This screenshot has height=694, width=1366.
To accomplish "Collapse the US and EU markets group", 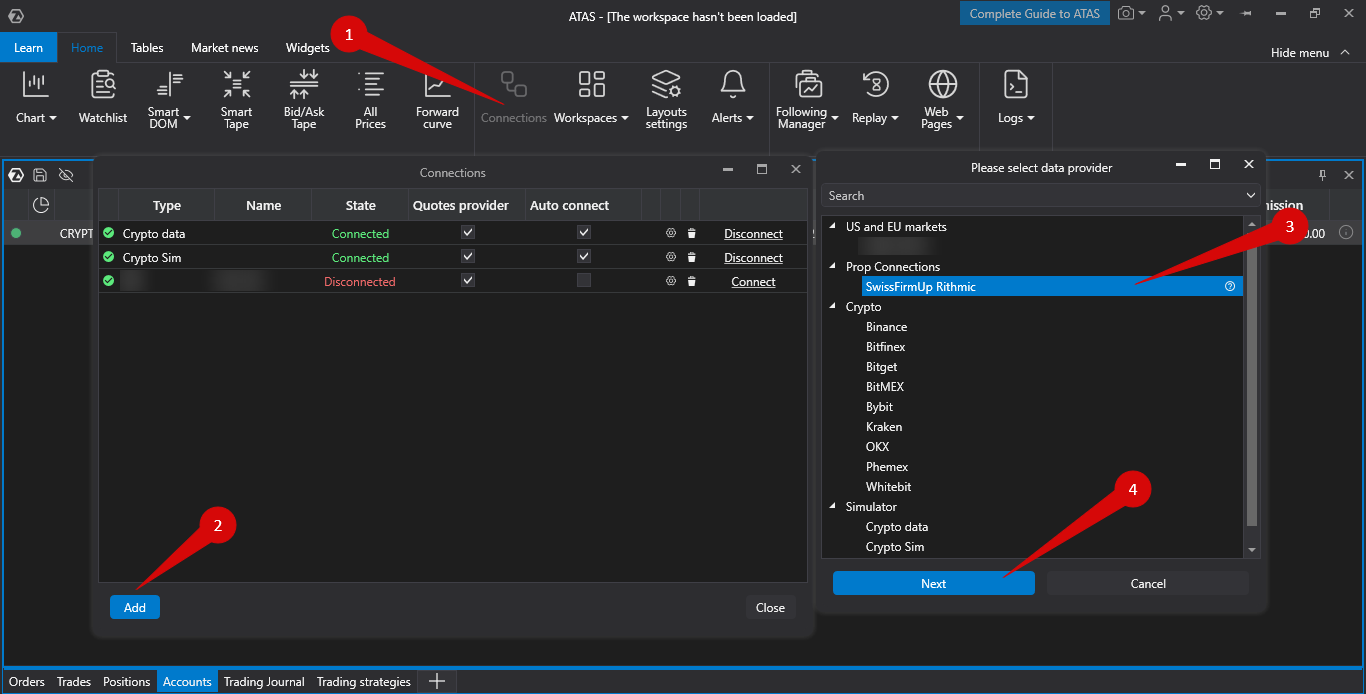I will (x=833, y=226).
